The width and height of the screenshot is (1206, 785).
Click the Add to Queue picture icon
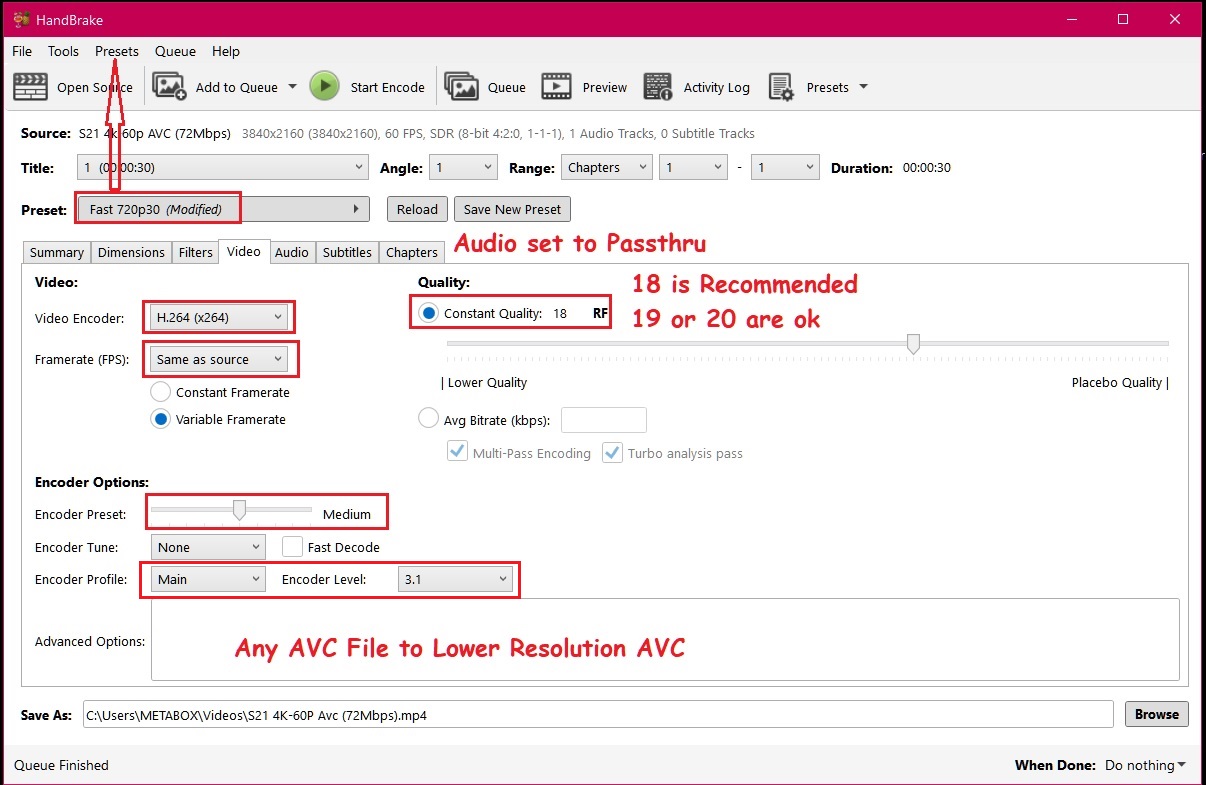[x=170, y=87]
